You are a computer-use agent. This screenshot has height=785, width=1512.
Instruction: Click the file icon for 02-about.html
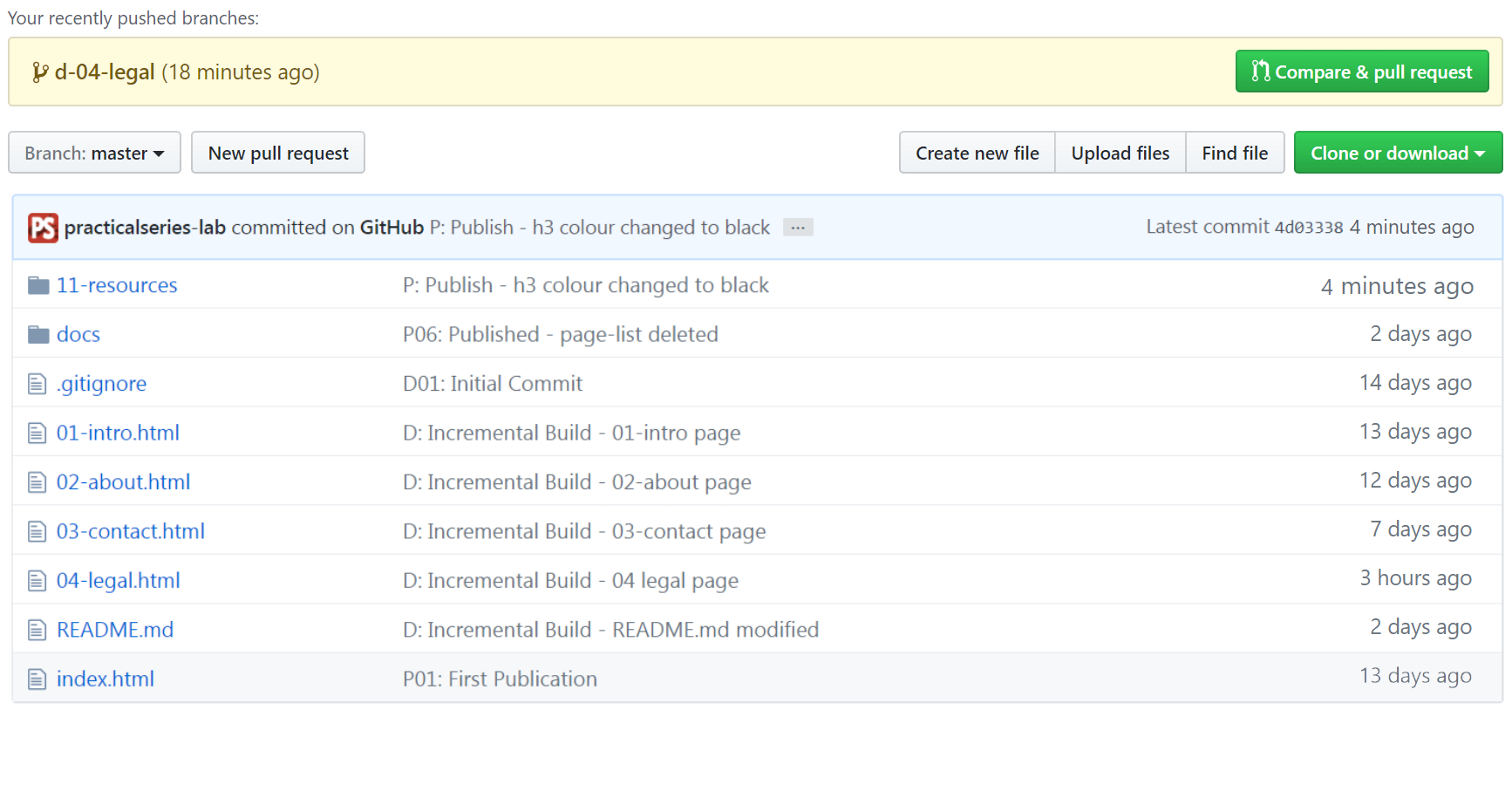tap(37, 482)
